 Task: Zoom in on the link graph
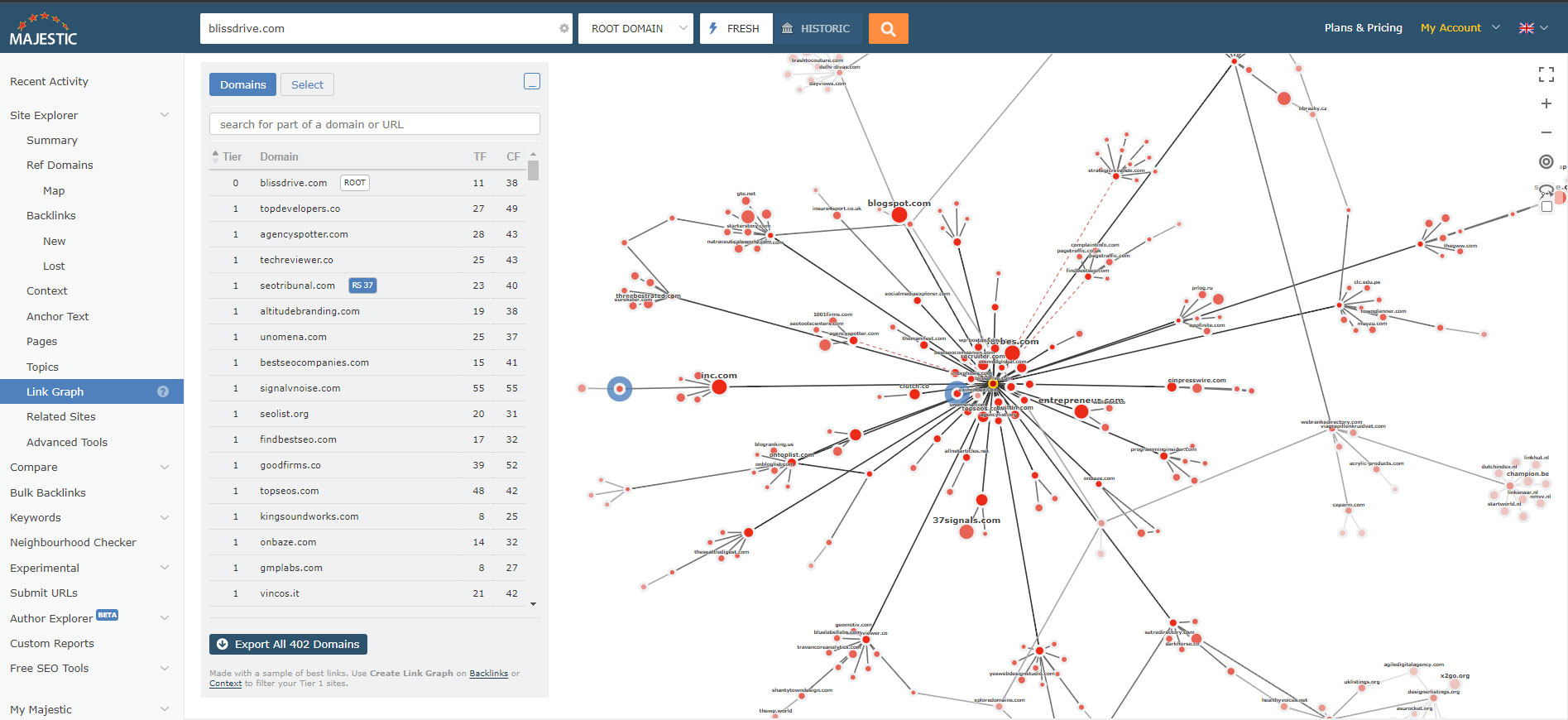[1546, 103]
